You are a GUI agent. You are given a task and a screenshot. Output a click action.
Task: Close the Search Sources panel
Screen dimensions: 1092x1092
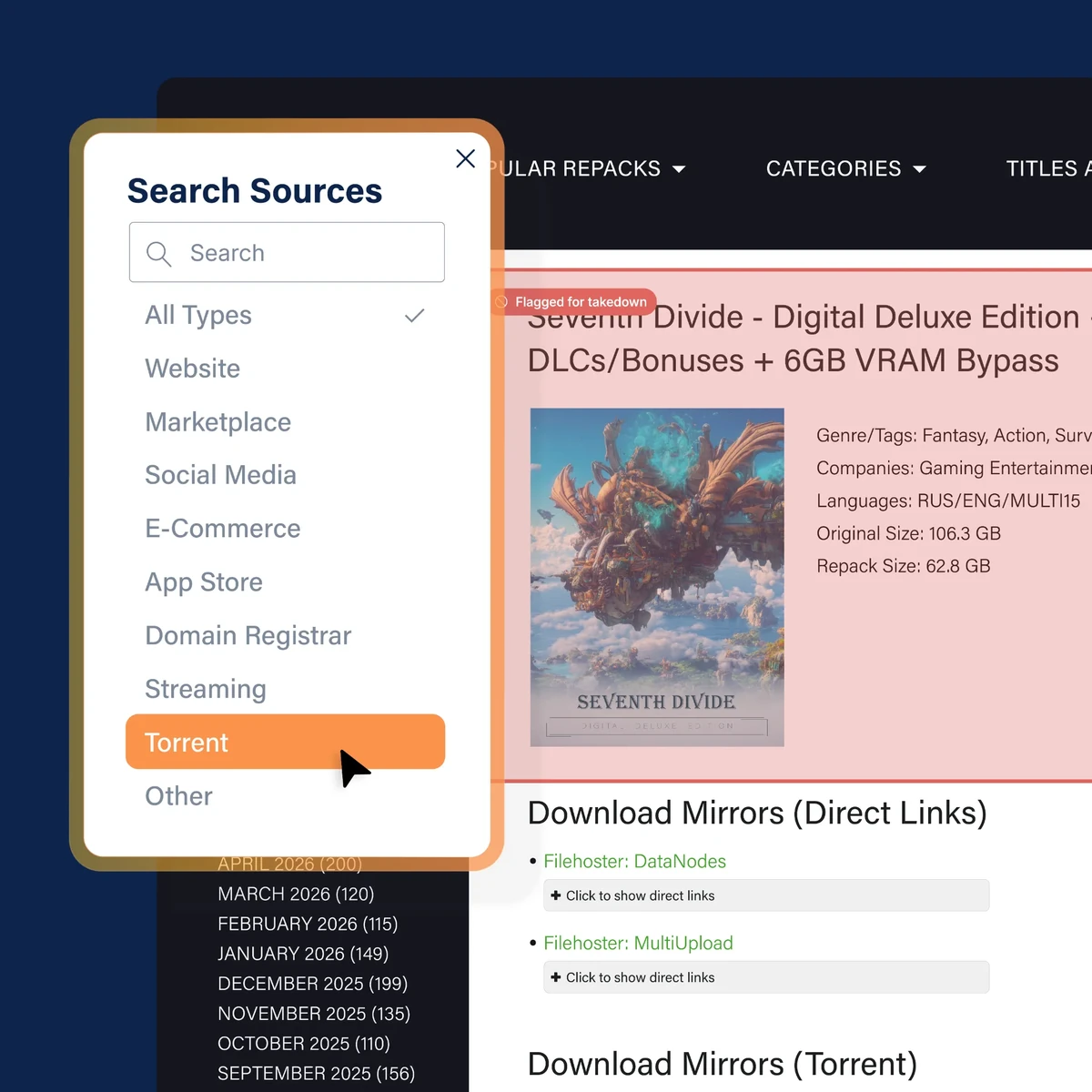point(465,158)
